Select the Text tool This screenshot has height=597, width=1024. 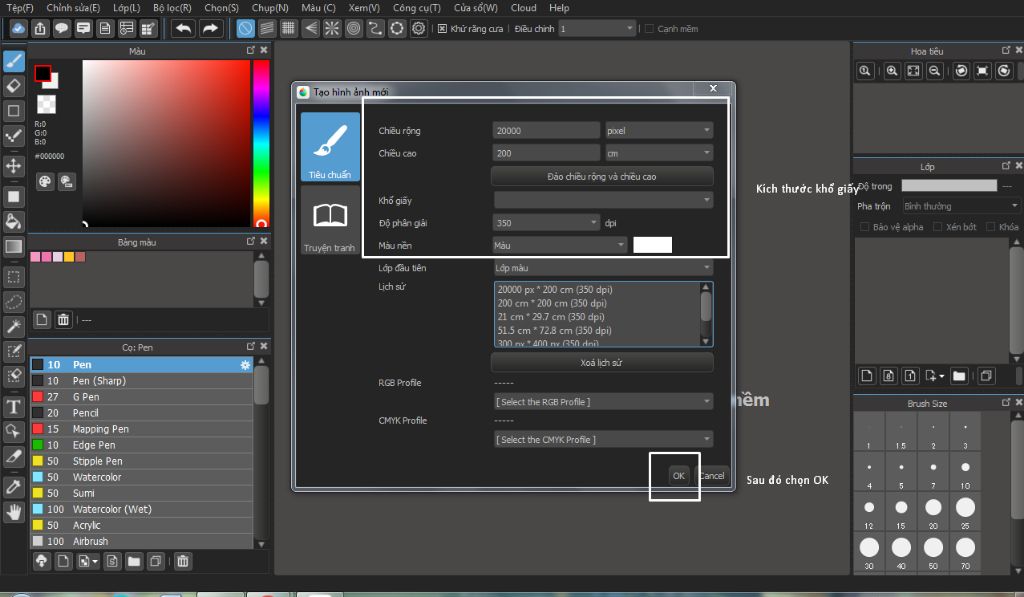pos(14,407)
